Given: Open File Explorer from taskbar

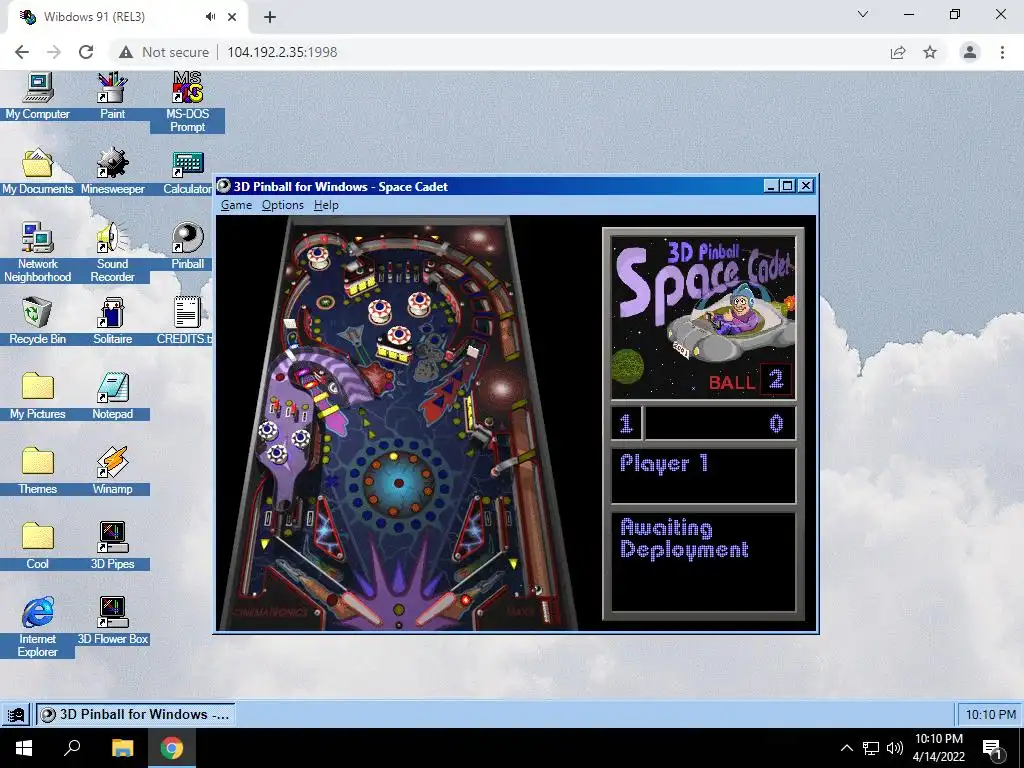Looking at the screenshot, I should point(122,748).
